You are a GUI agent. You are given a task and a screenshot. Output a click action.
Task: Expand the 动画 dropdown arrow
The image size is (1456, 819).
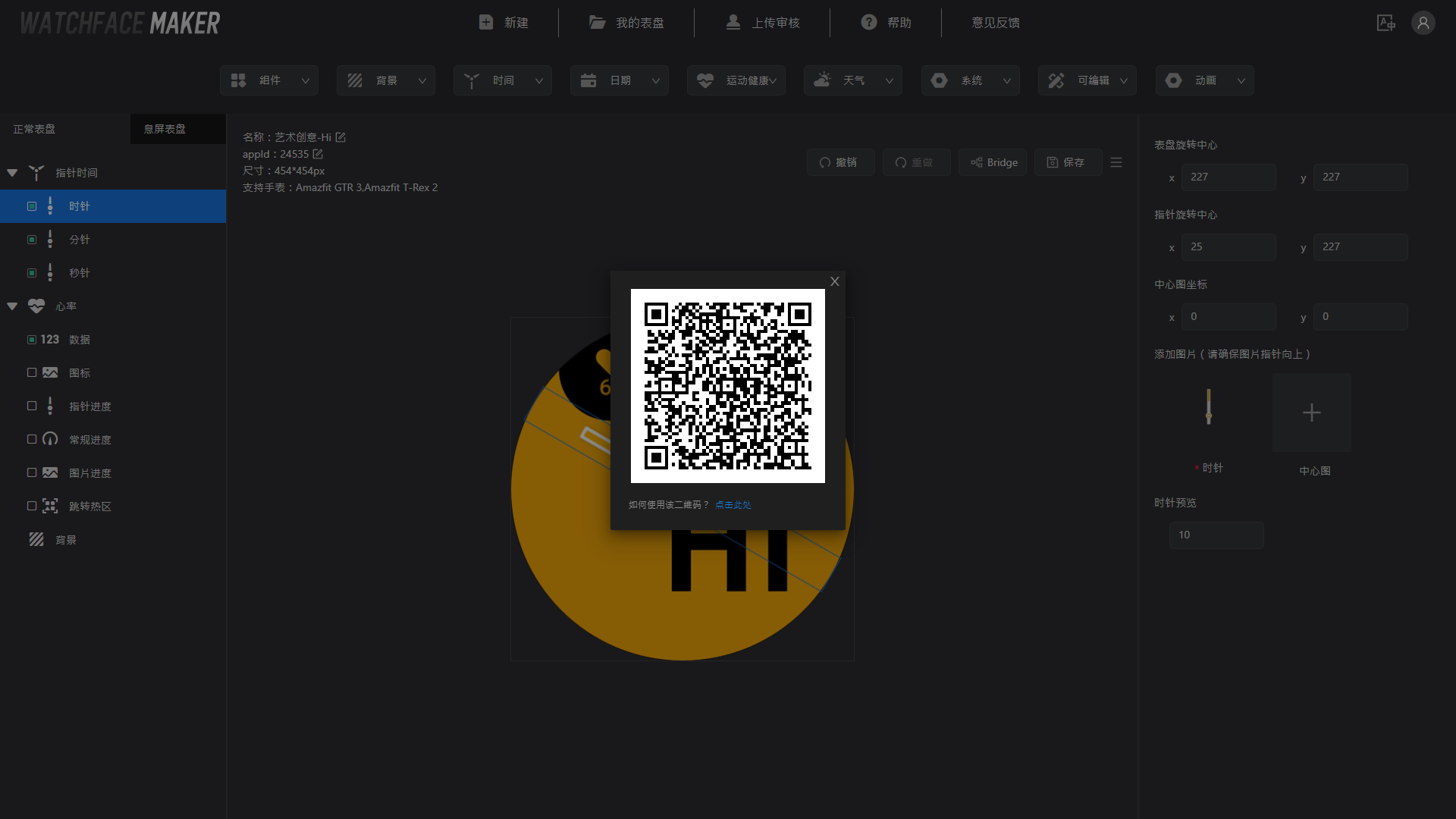[x=1241, y=80]
